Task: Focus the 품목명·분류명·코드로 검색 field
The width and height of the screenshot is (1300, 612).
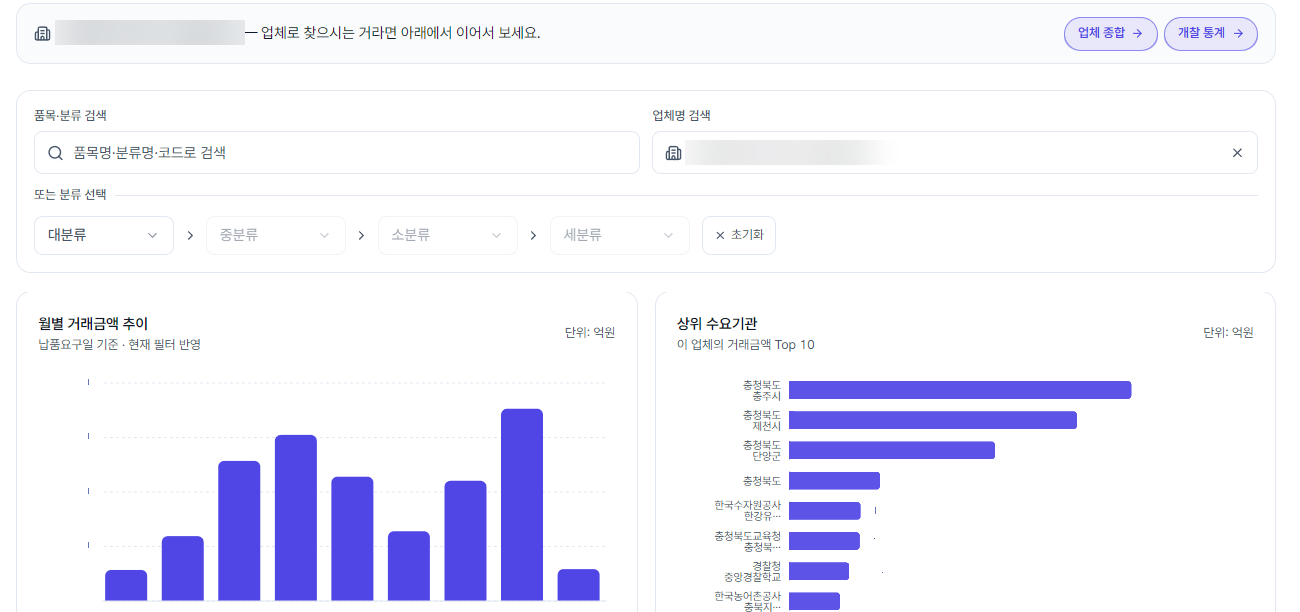Action: tap(336, 153)
